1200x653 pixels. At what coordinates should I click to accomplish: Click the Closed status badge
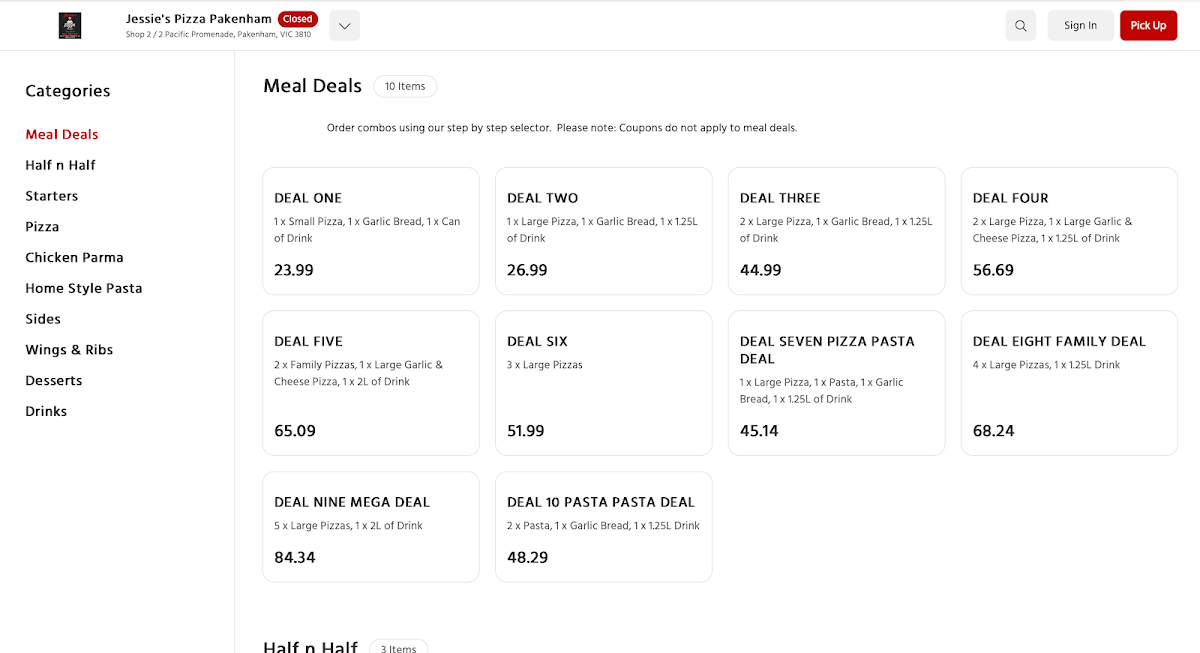[297, 19]
